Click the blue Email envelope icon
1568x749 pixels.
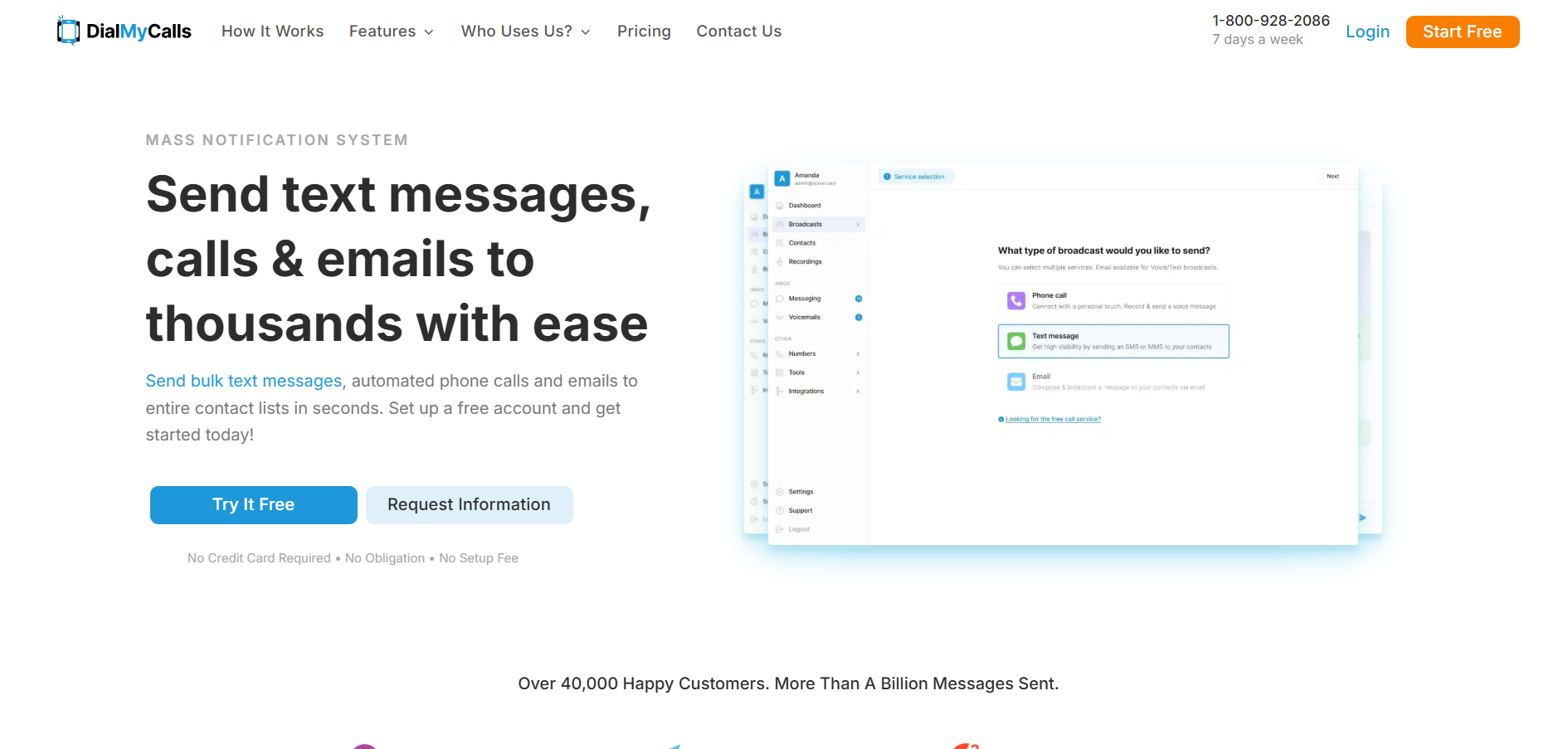coord(1016,382)
